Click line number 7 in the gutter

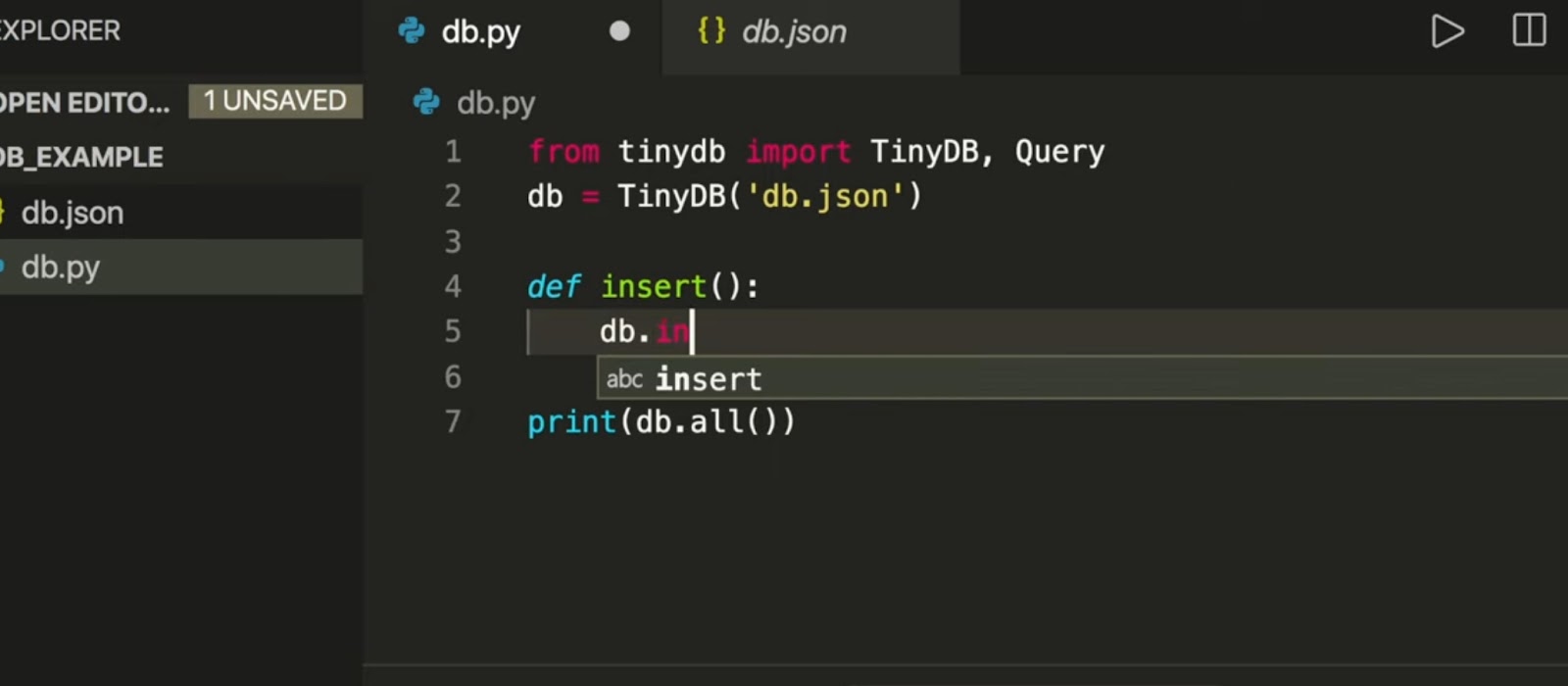pos(452,421)
